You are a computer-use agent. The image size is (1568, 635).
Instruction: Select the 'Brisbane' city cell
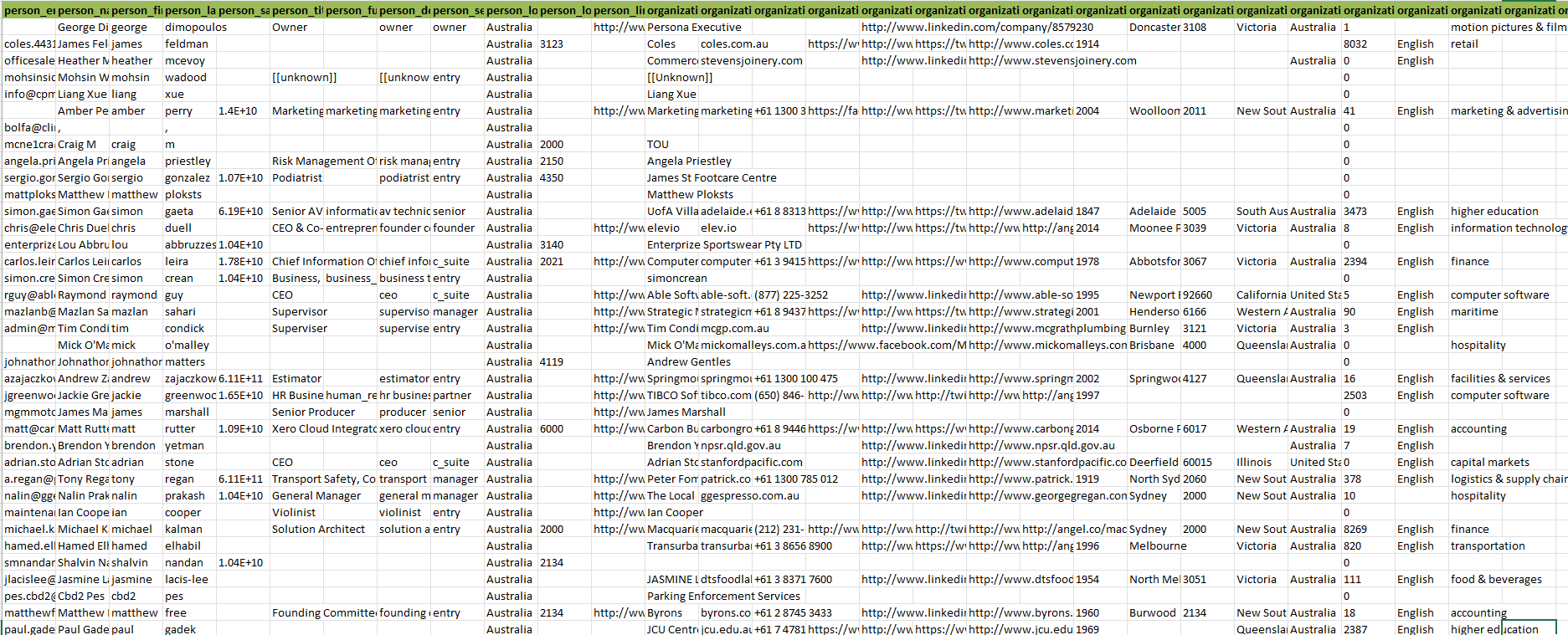tap(1151, 345)
